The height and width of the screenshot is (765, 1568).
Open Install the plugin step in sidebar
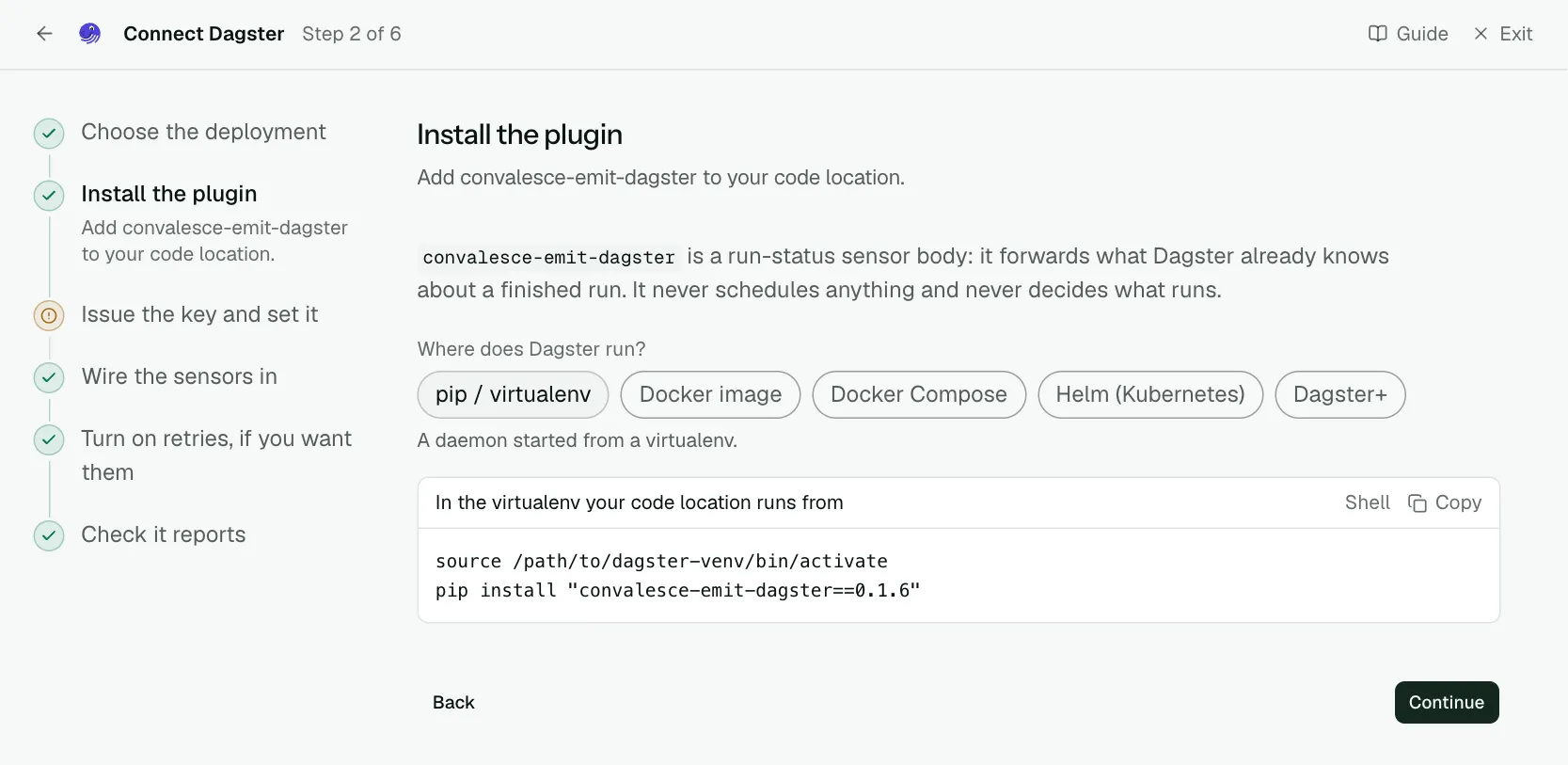click(169, 194)
